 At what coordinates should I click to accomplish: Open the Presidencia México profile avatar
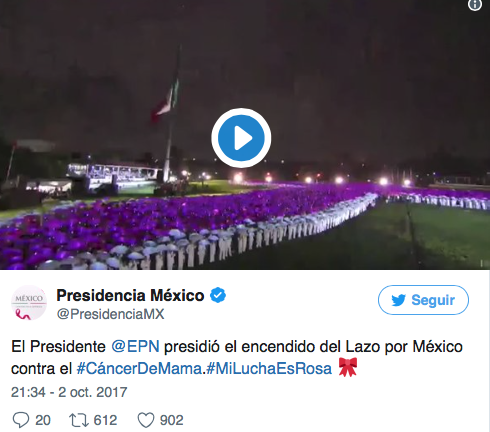click(x=29, y=303)
